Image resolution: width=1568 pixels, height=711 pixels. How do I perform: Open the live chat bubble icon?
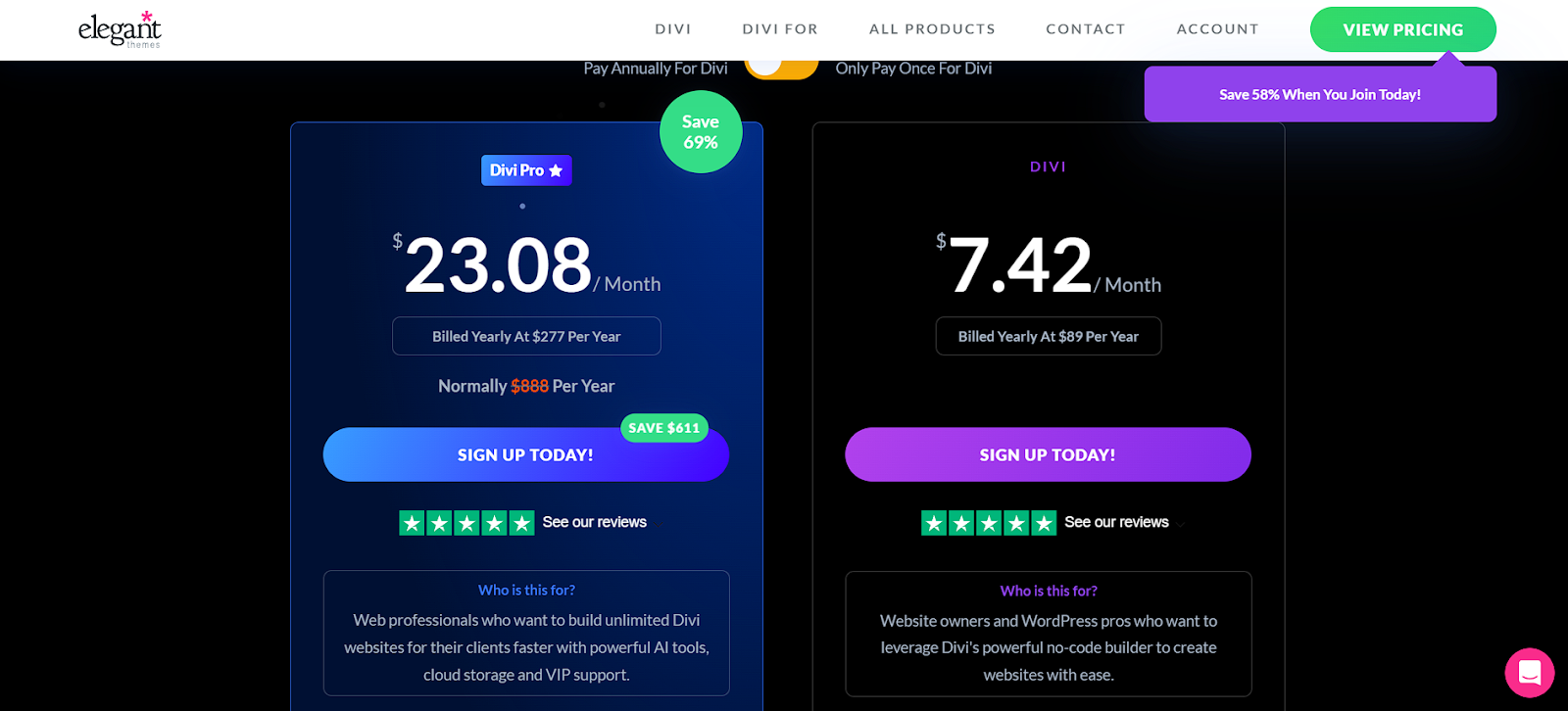[1530, 673]
